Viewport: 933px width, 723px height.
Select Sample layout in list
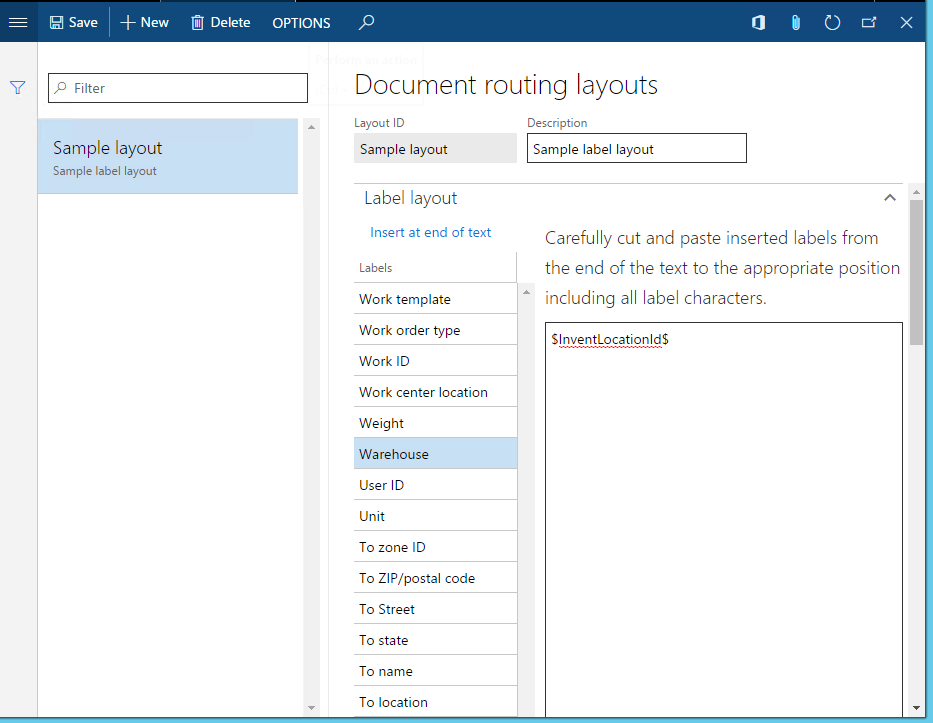[x=168, y=156]
